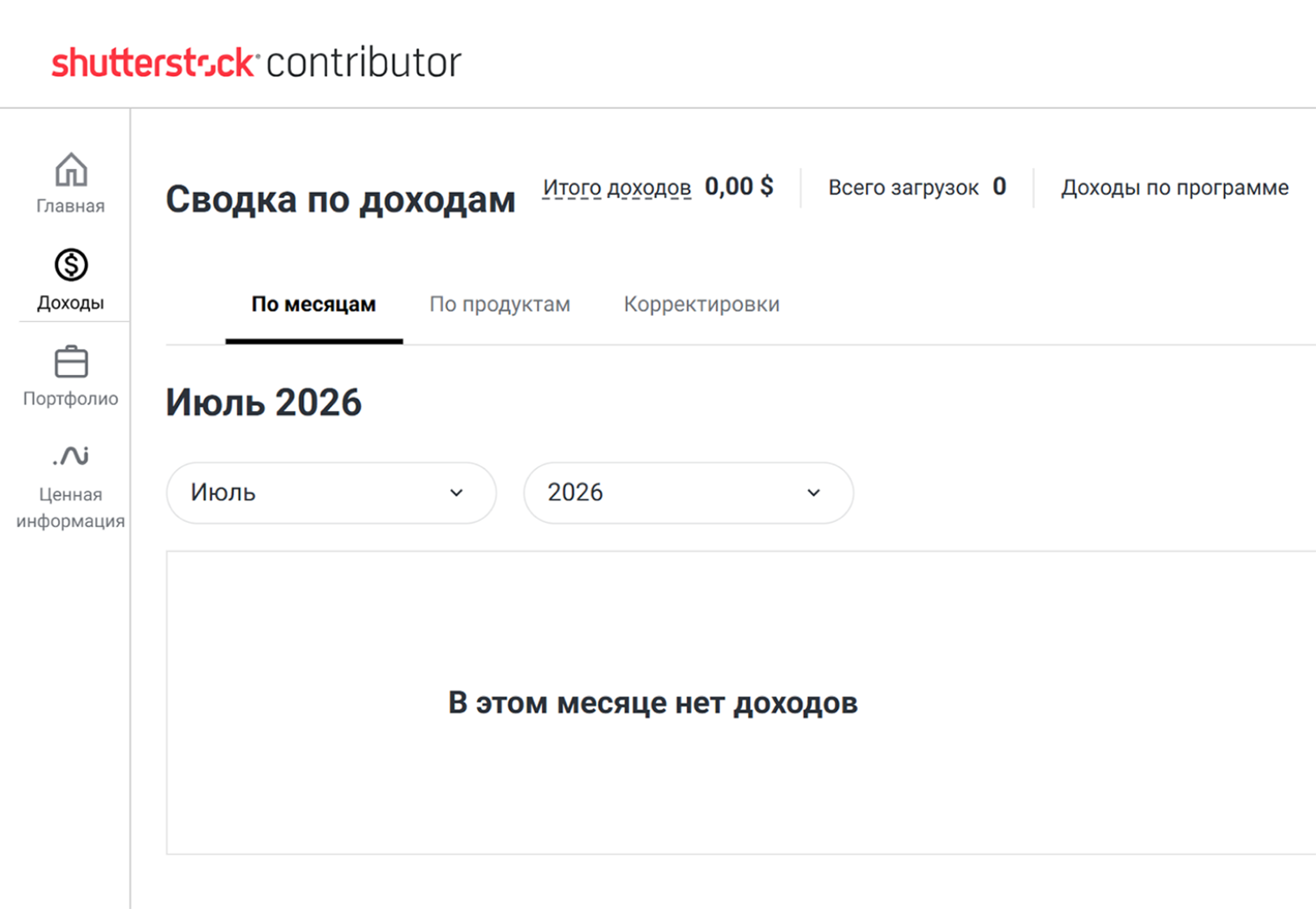1316x909 pixels.
Task: Switch to the Корректировки tab
Action: coord(701,305)
